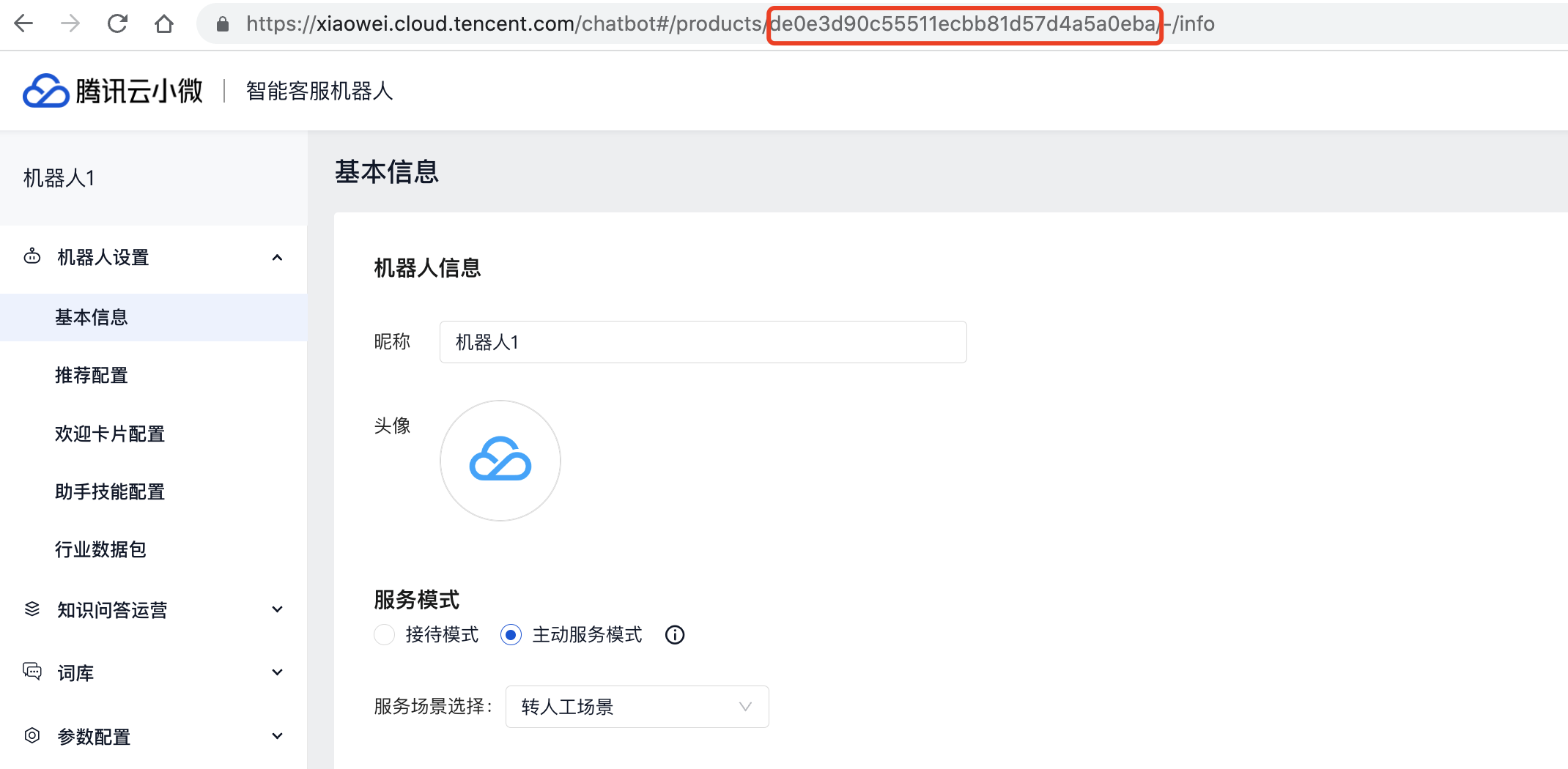Screen dimensions: 1568x769
Task: Expand the 词库 menu section
Action: pyautogui.click(x=277, y=672)
